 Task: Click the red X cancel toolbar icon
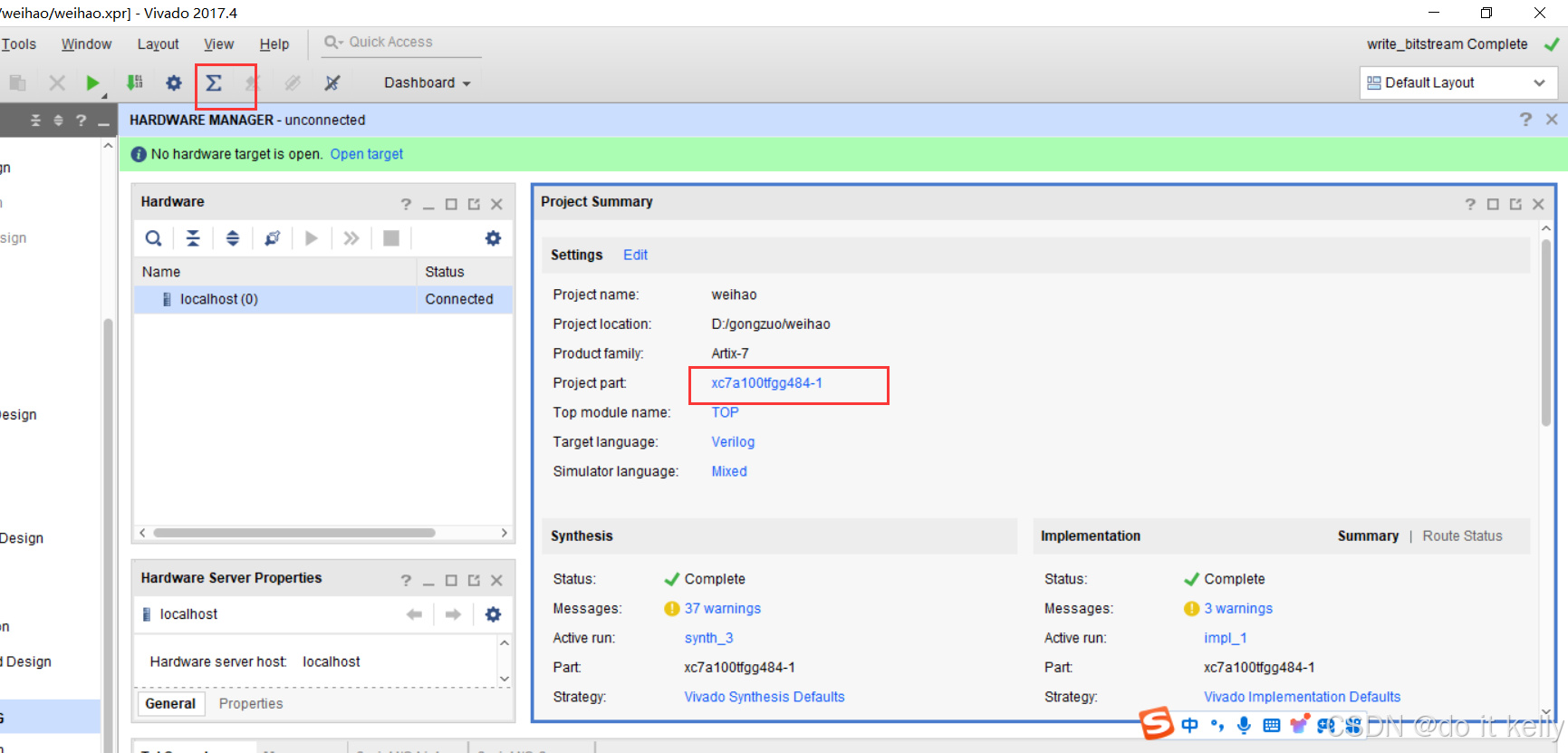pyautogui.click(x=57, y=83)
